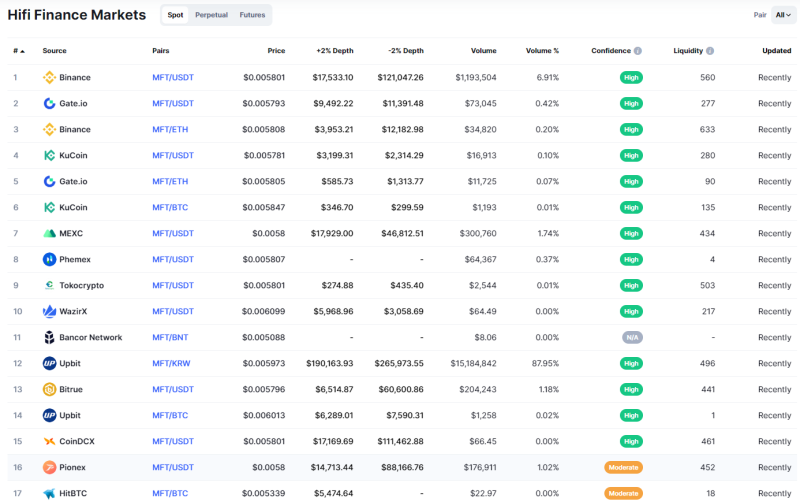The width and height of the screenshot is (800, 502).
Task: Click the Phemex exchange name
Action: pos(75,260)
